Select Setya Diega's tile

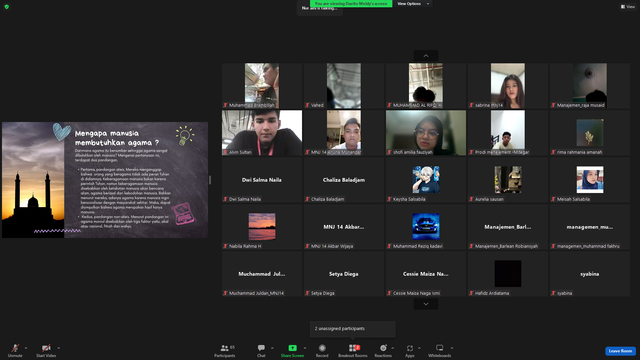click(x=344, y=273)
